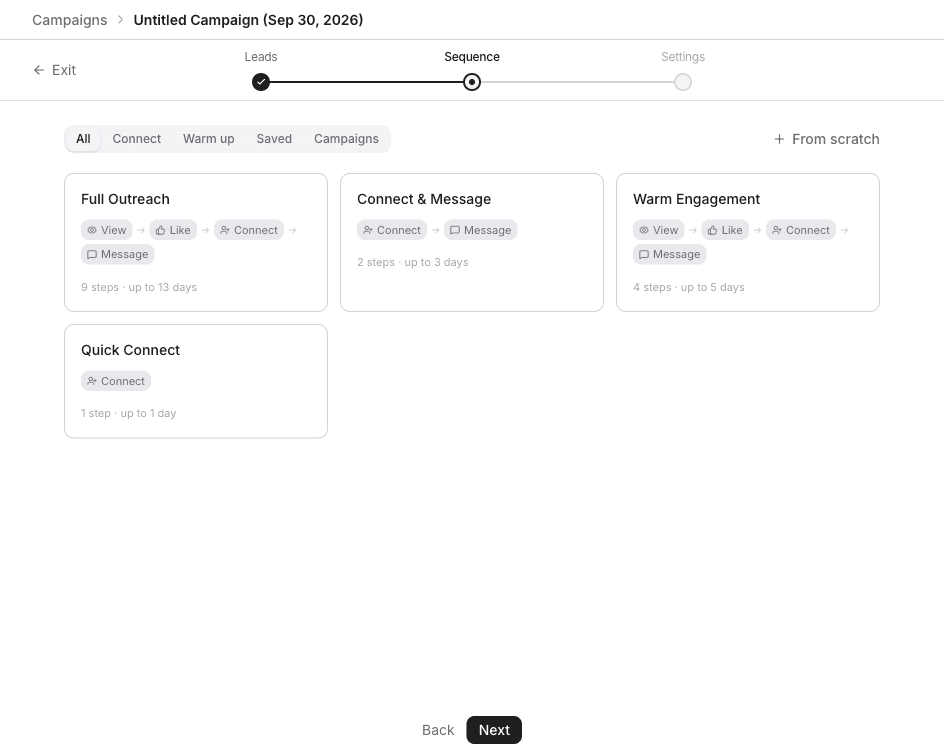Click the breadcrumb chevron separator
The width and height of the screenshot is (944, 752).
pos(120,20)
